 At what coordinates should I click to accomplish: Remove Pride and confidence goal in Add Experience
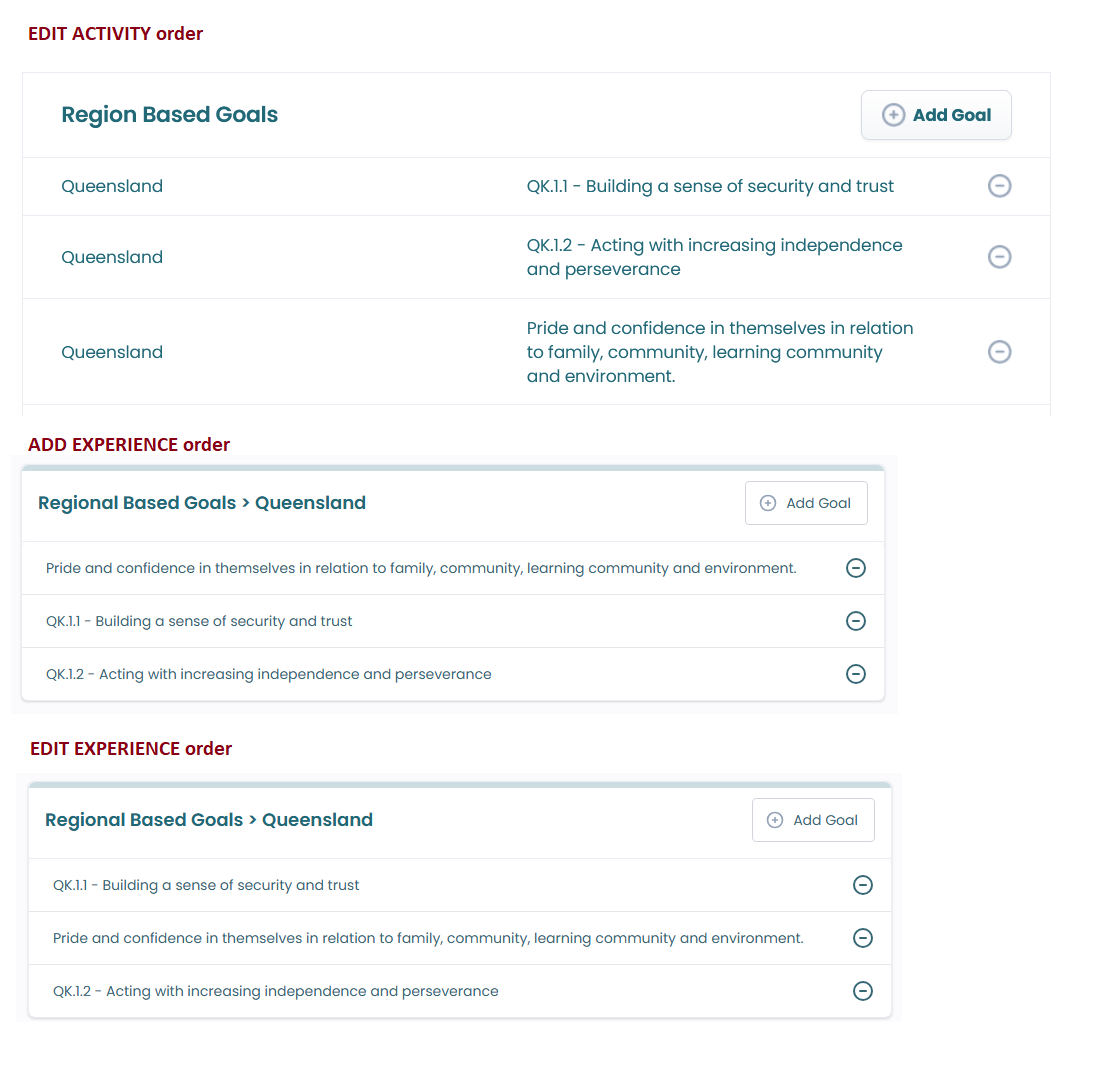point(856,568)
